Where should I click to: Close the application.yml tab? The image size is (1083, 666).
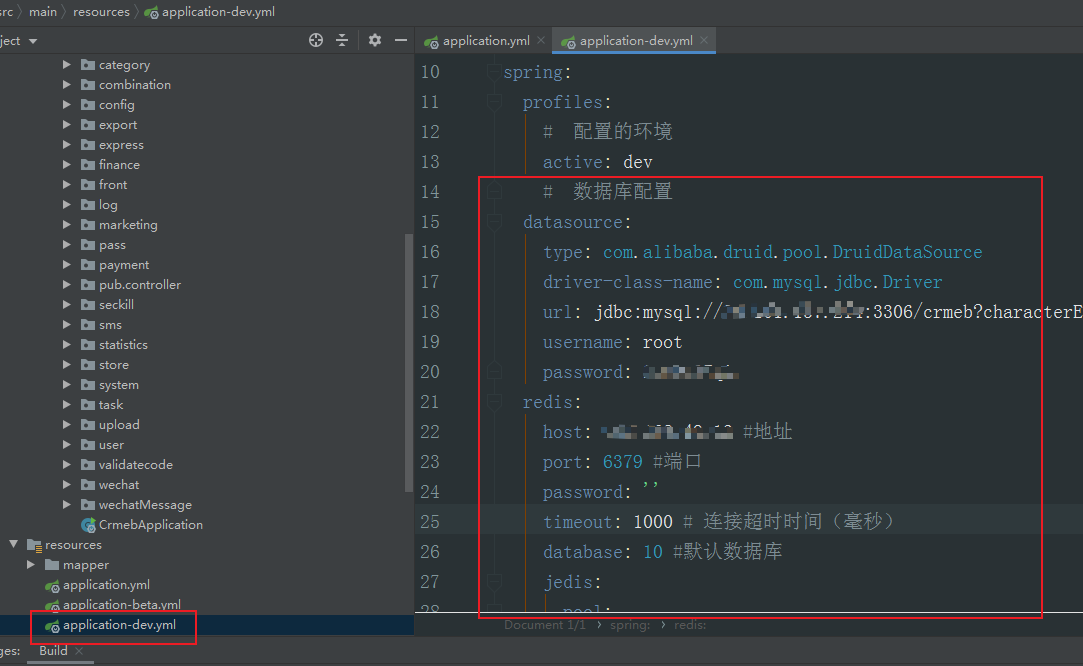[541, 40]
